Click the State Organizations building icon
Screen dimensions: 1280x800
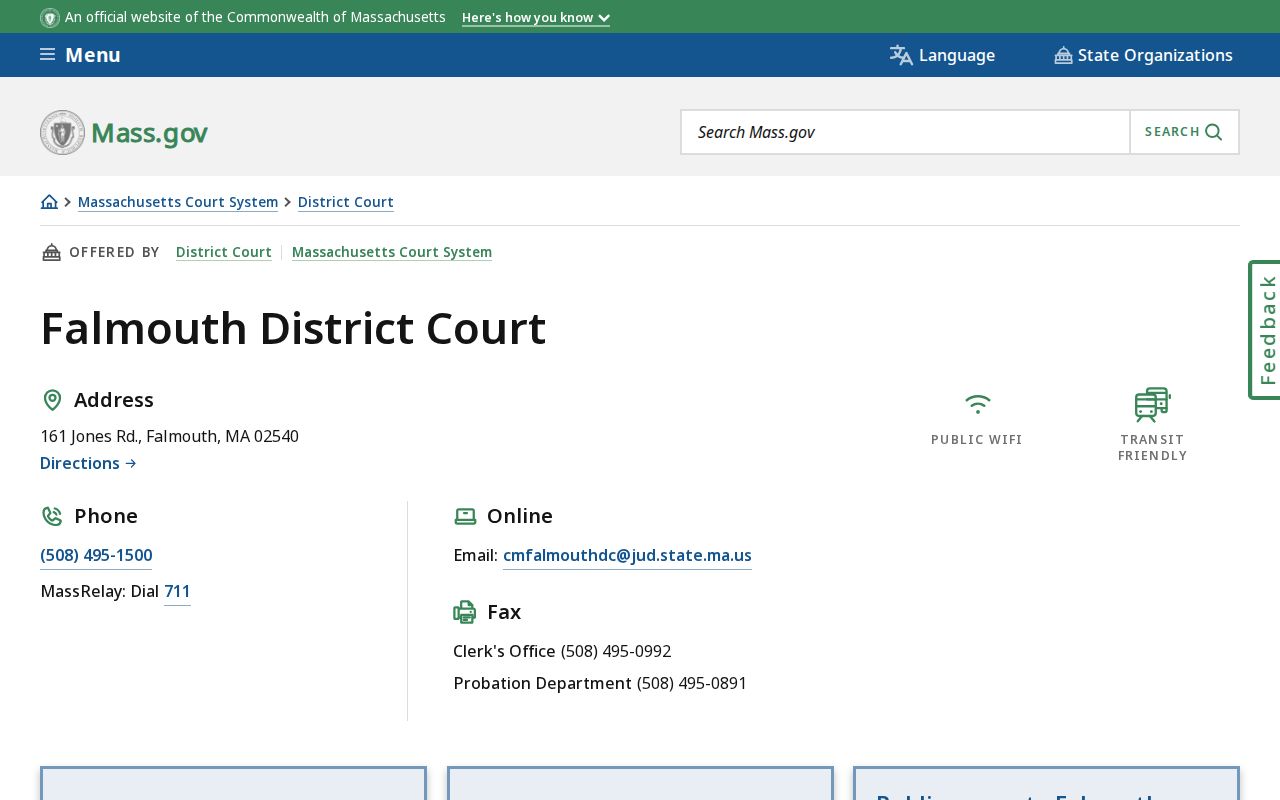[x=1063, y=55]
